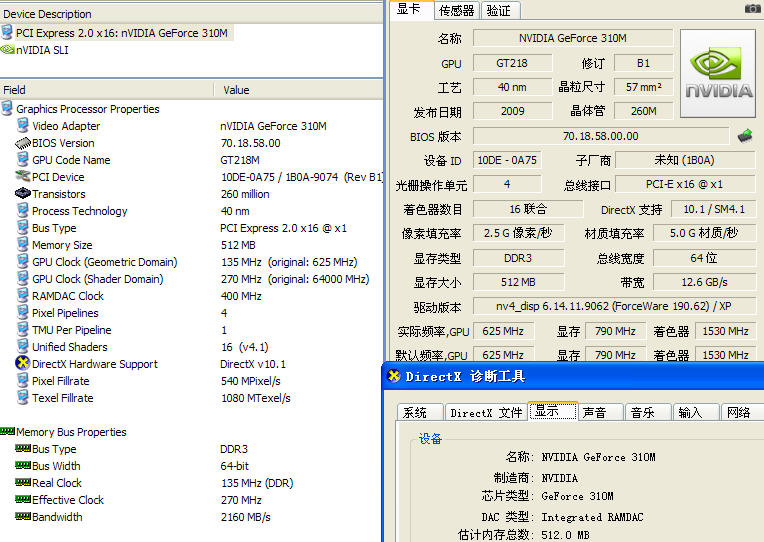The image size is (764, 542).
Task: Click the GPU Clock (Geometric Domain) icon
Action: coord(22,262)
